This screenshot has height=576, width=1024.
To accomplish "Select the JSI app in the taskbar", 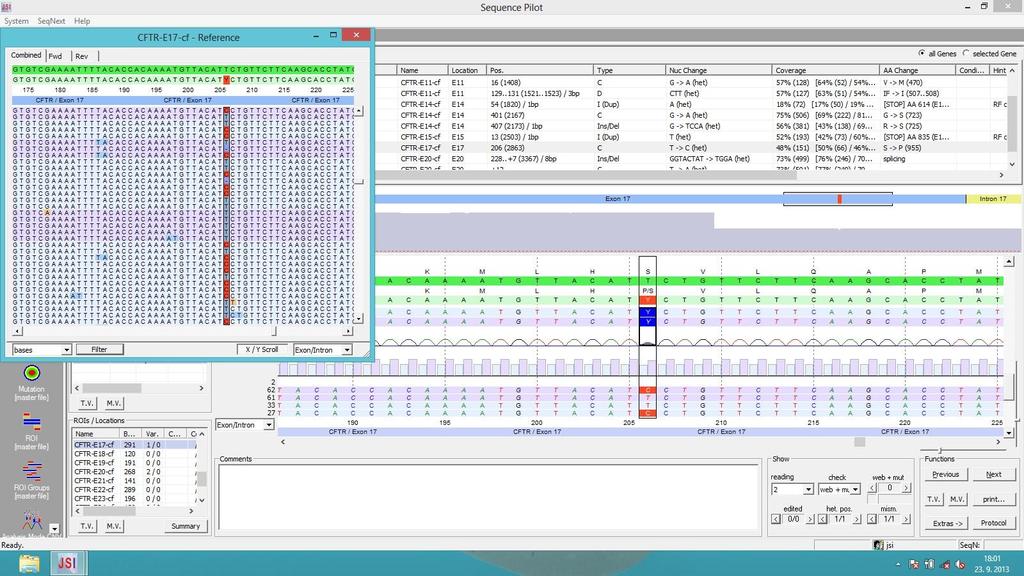I will coord(68,563).
